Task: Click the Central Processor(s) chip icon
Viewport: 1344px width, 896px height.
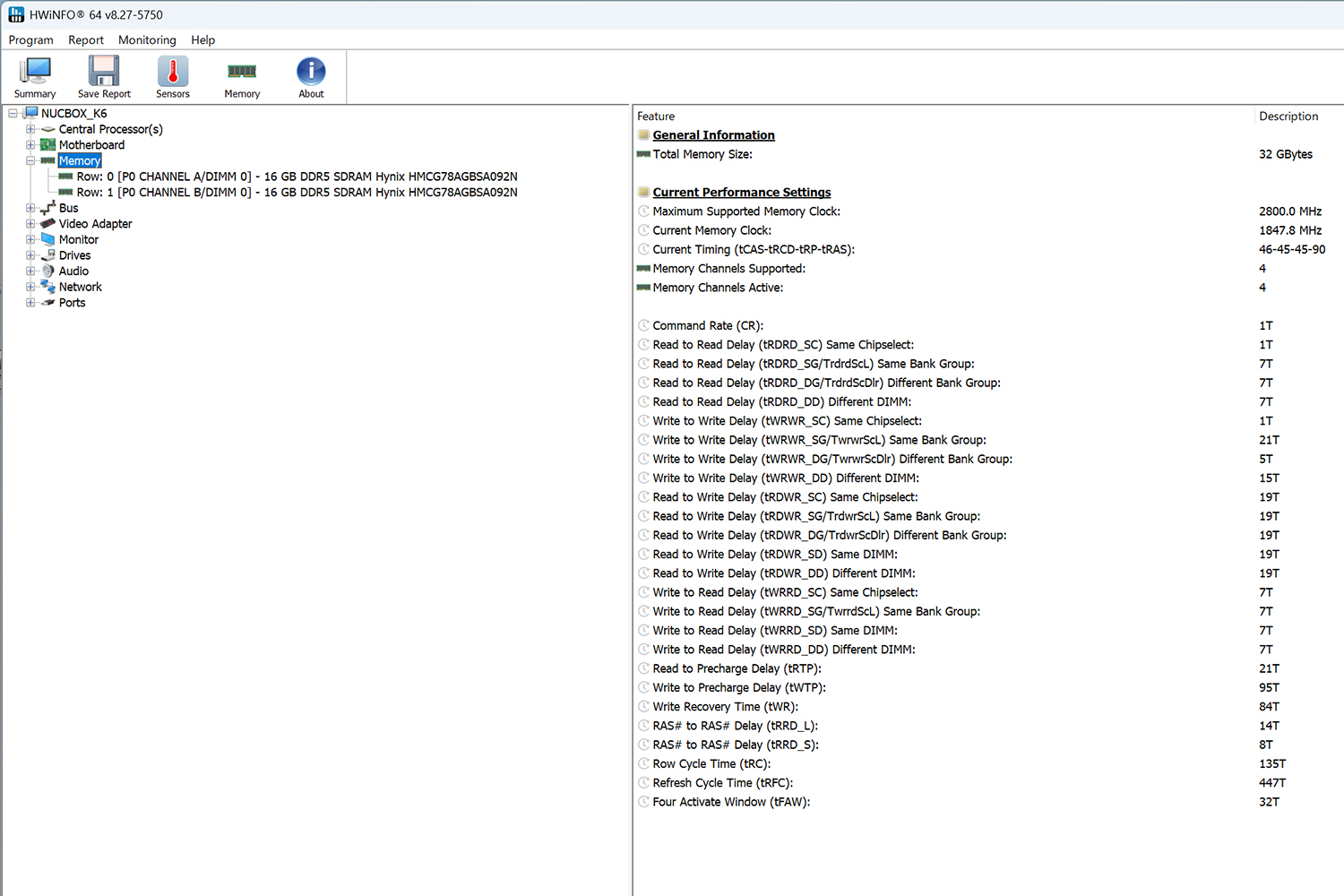Action: (x=48, y=129)
